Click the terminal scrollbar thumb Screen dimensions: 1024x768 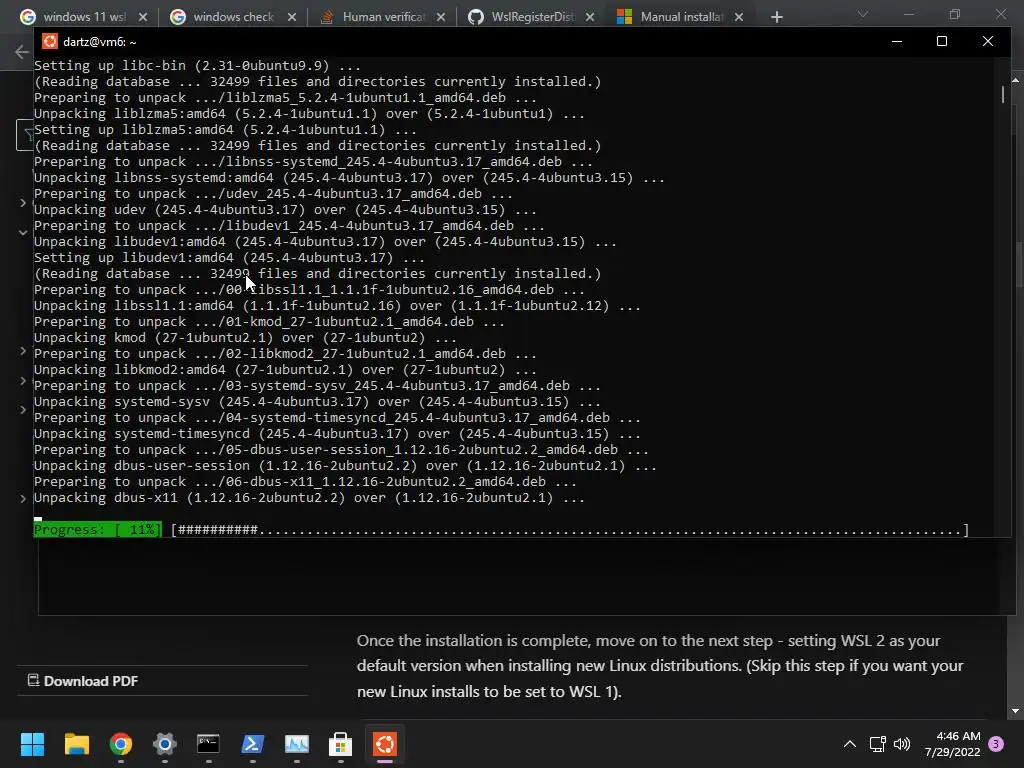point(1003,94)
